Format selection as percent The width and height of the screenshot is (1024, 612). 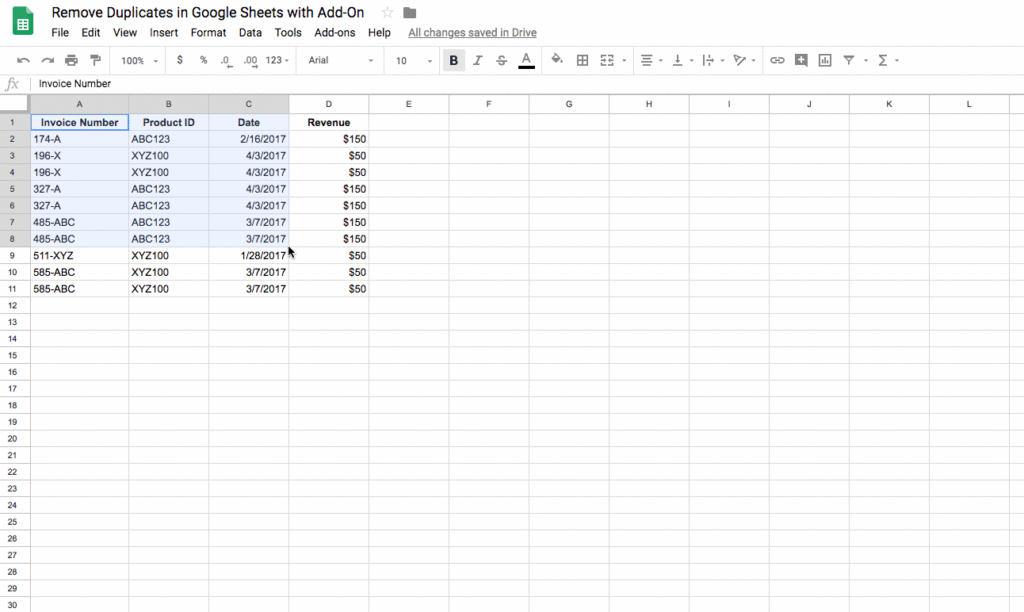click(202, 60)
